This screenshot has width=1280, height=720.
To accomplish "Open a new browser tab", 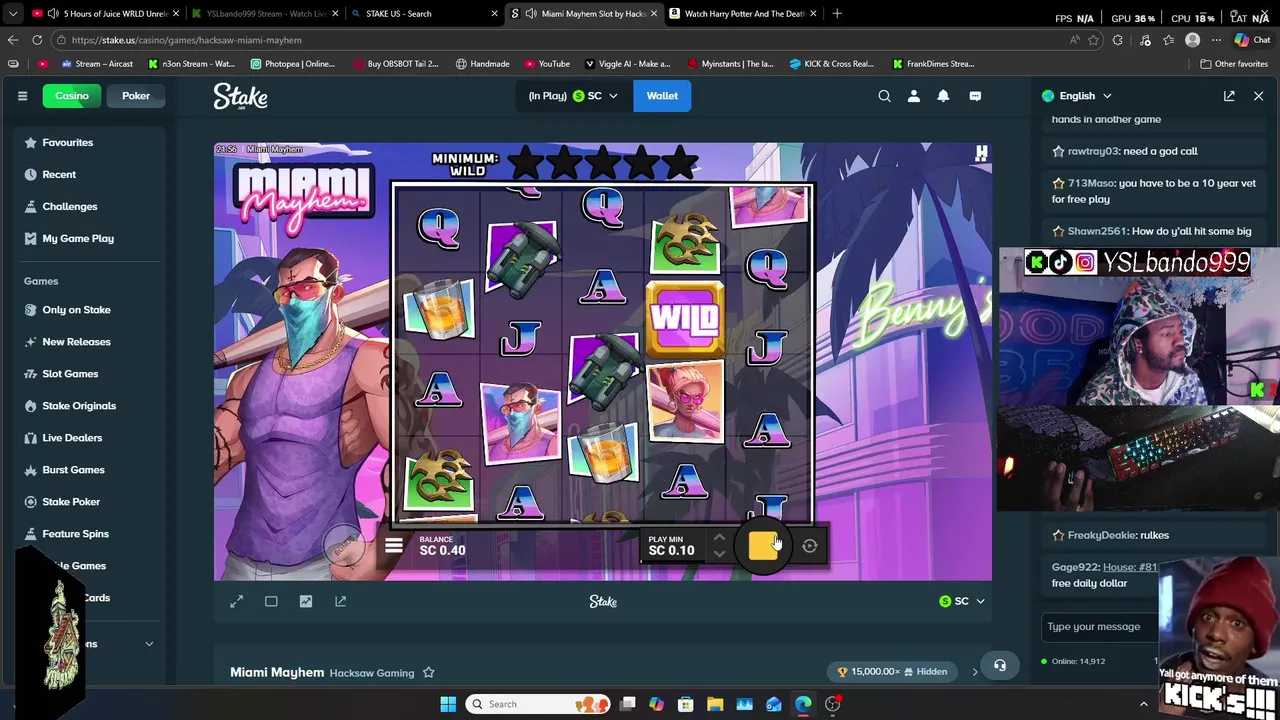I will click(x=837, y=14).
